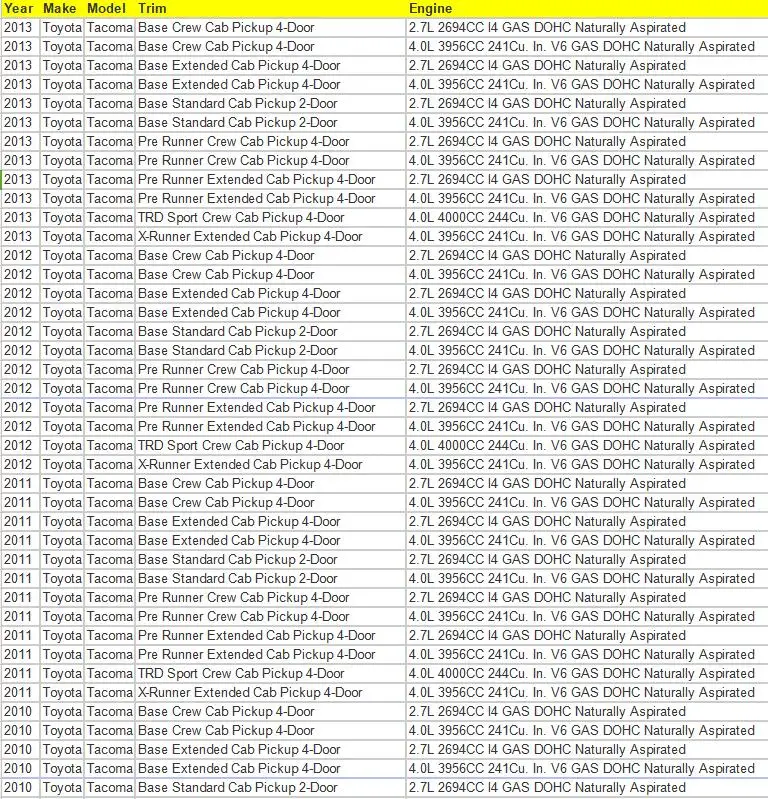The image size is (768, 799).
Task: Select Toyota cell in the 2012 TRD Sport row
Action: click(62, 445)
